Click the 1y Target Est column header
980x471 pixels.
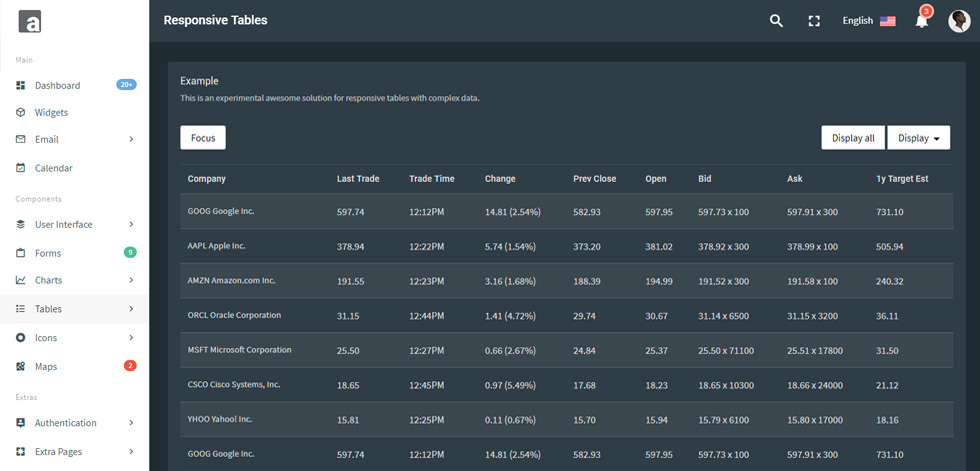[x=902, y=179]
